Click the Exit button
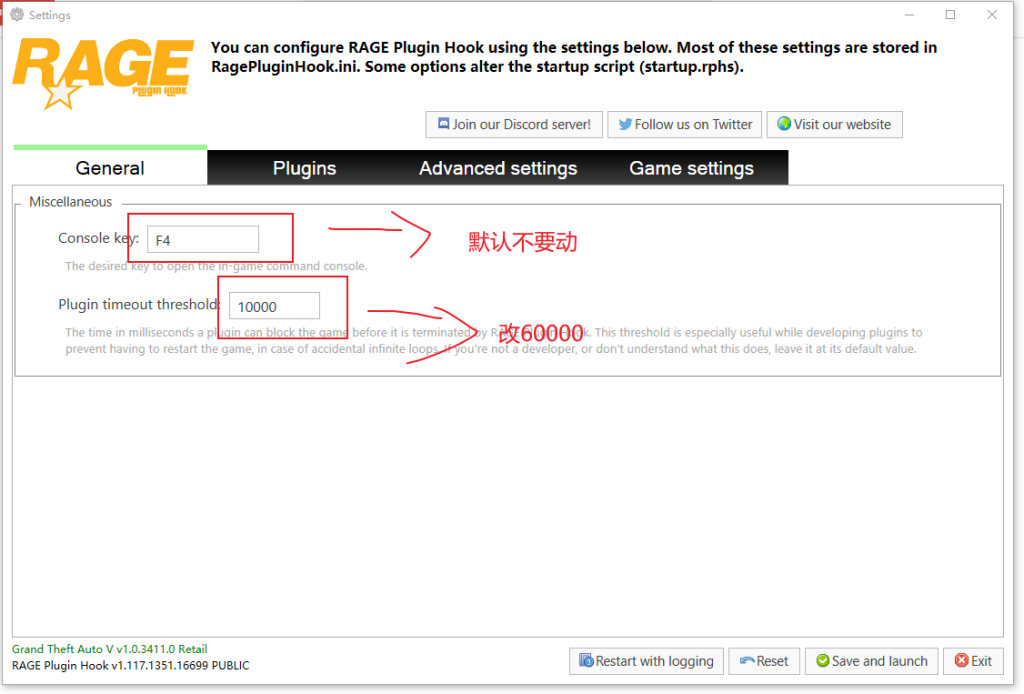Image resolution: width=1024 pixels, height=694 pixels. click(x=973, y=661)
